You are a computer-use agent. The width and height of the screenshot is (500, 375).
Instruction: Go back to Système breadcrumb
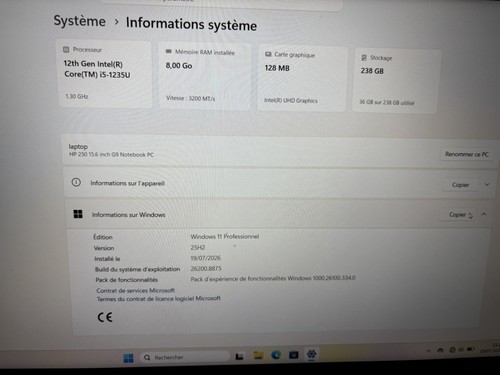tap(79, 21)
